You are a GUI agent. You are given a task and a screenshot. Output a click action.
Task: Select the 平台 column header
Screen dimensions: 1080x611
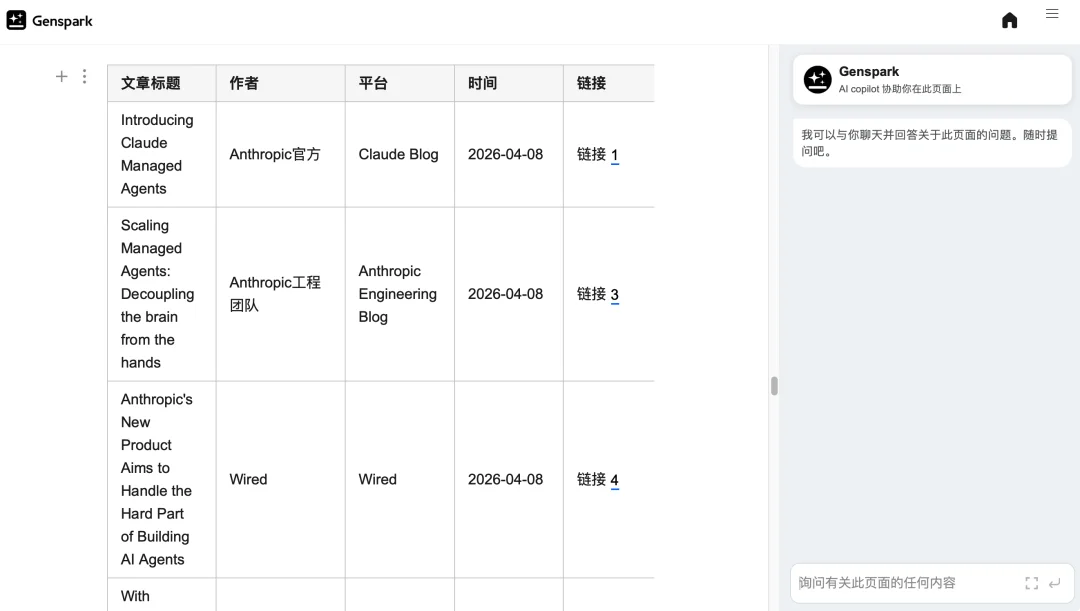[x=399, y=83]
